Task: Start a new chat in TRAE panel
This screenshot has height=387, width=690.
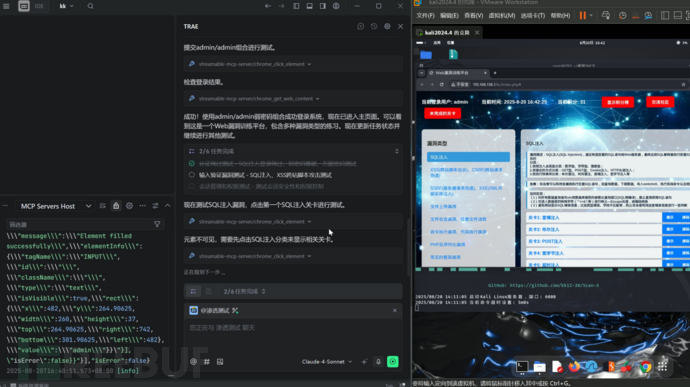Action: [361, 26]
